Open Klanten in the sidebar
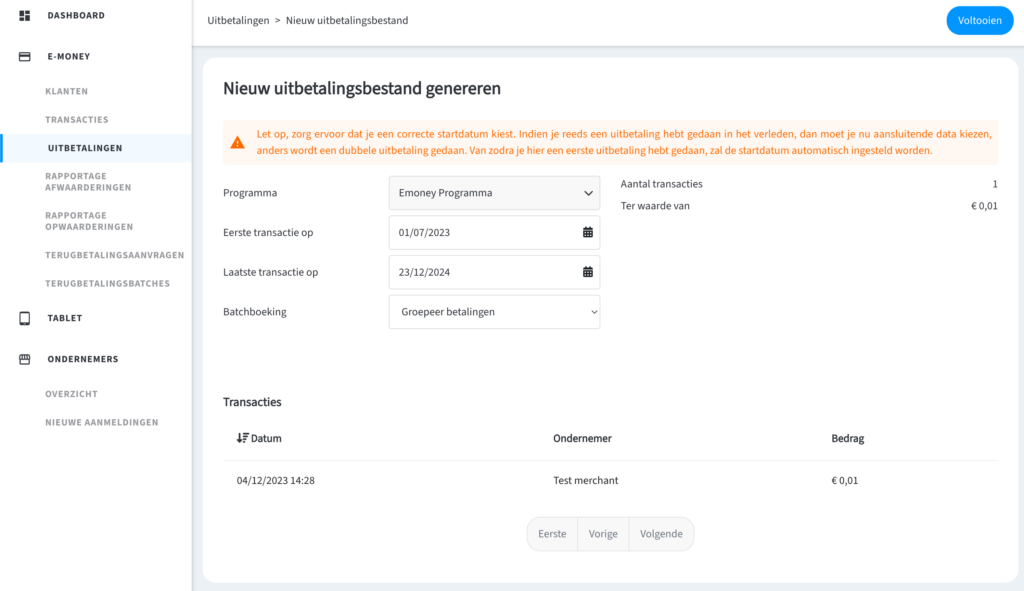Viewport: 1024px width, 591px height. [x=67, y=91]
